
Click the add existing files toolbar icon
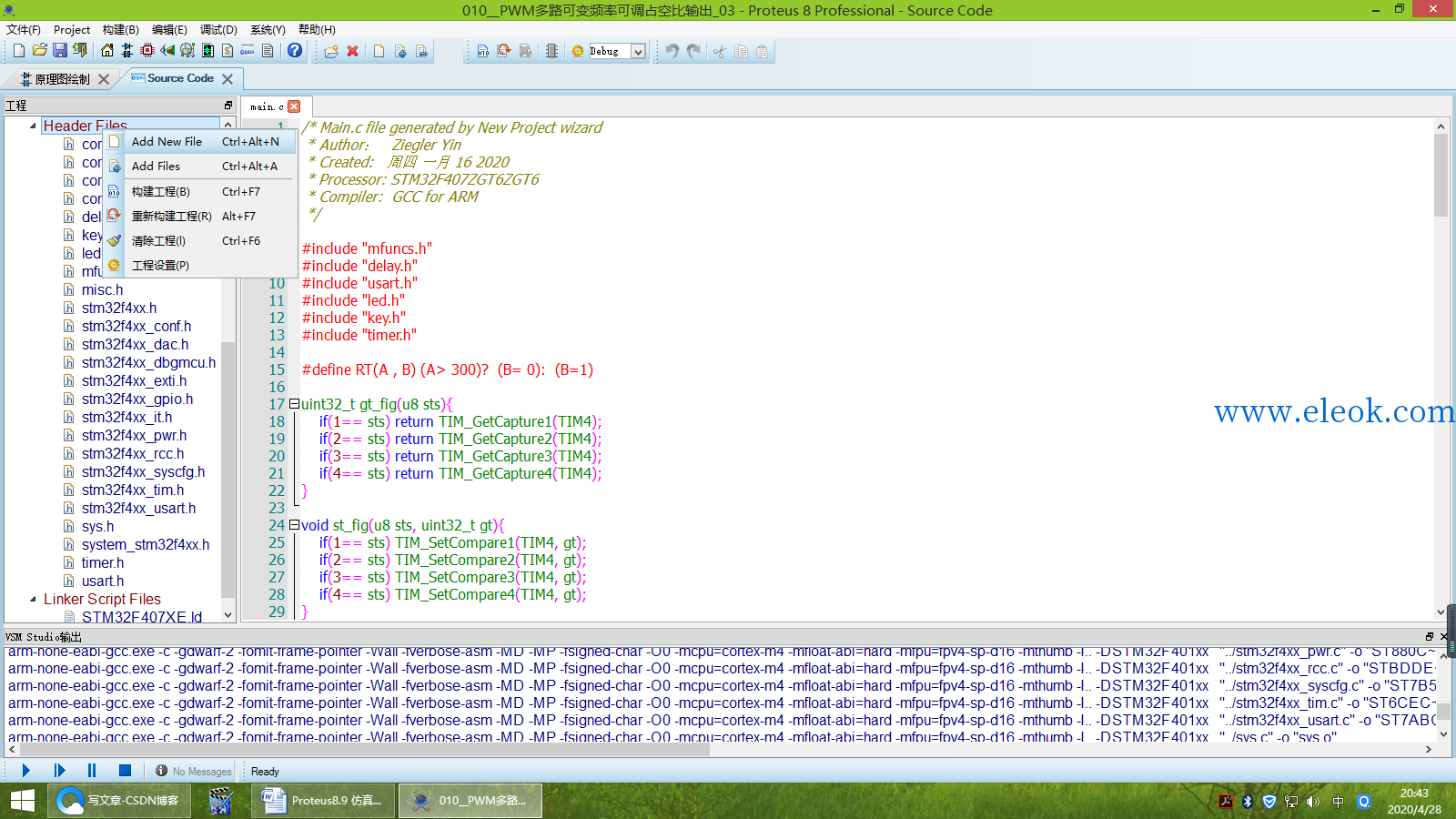[400, 51]
